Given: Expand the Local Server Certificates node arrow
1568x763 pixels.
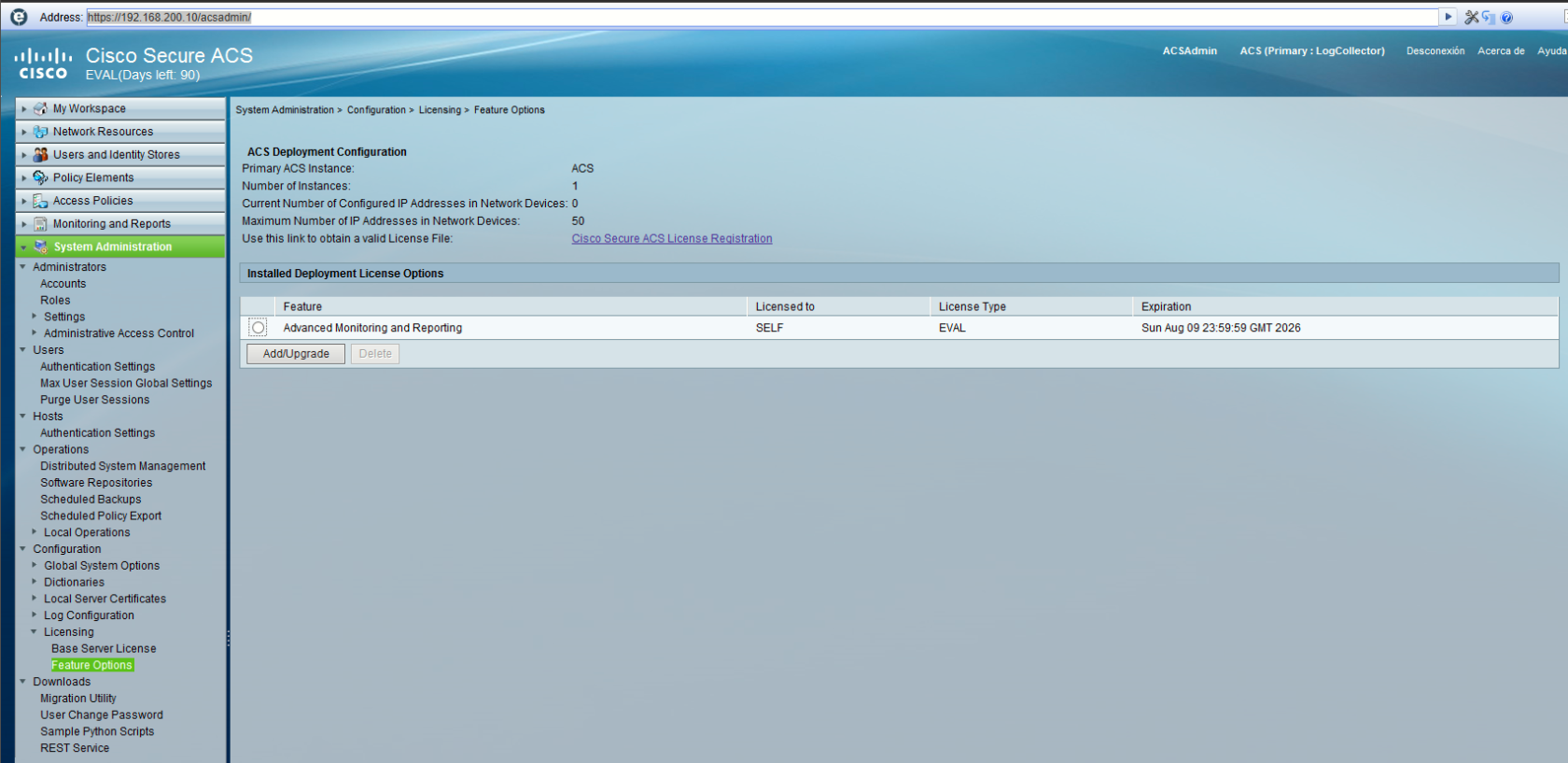Looking at the screenshot, I should 35,599.
